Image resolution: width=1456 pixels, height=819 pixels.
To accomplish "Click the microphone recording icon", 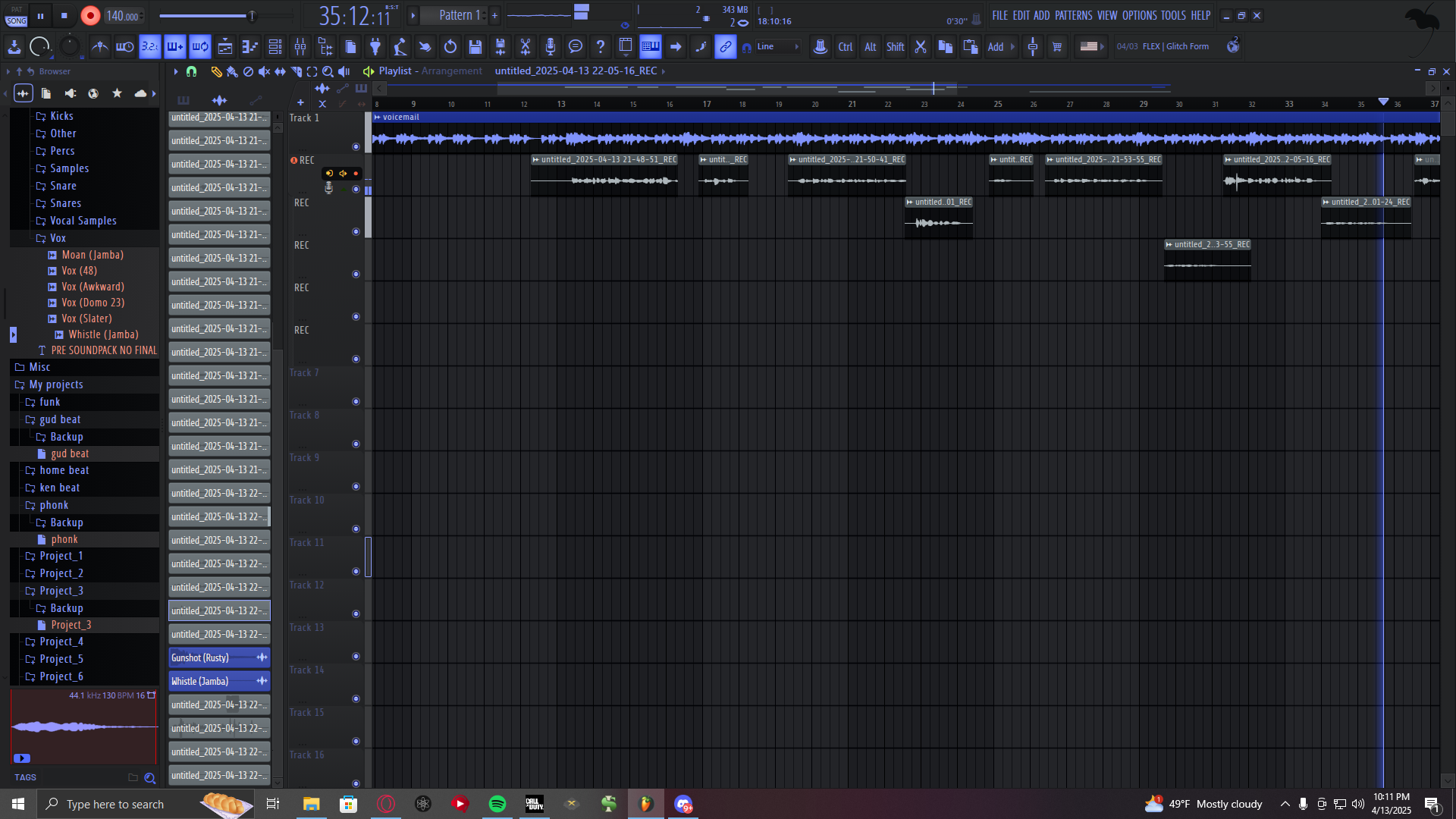I will pos(551,47).
